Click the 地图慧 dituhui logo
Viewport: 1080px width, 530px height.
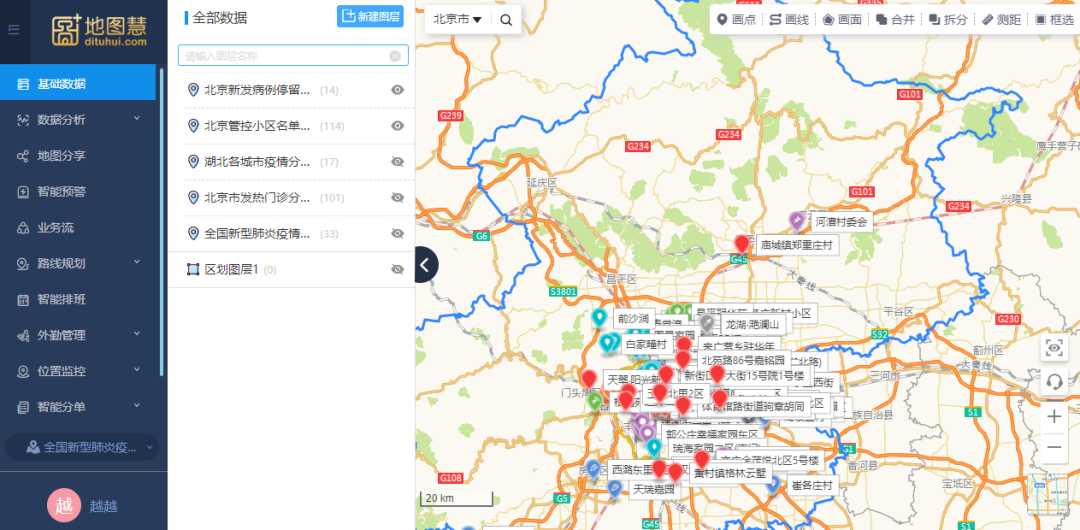point(99,30)
